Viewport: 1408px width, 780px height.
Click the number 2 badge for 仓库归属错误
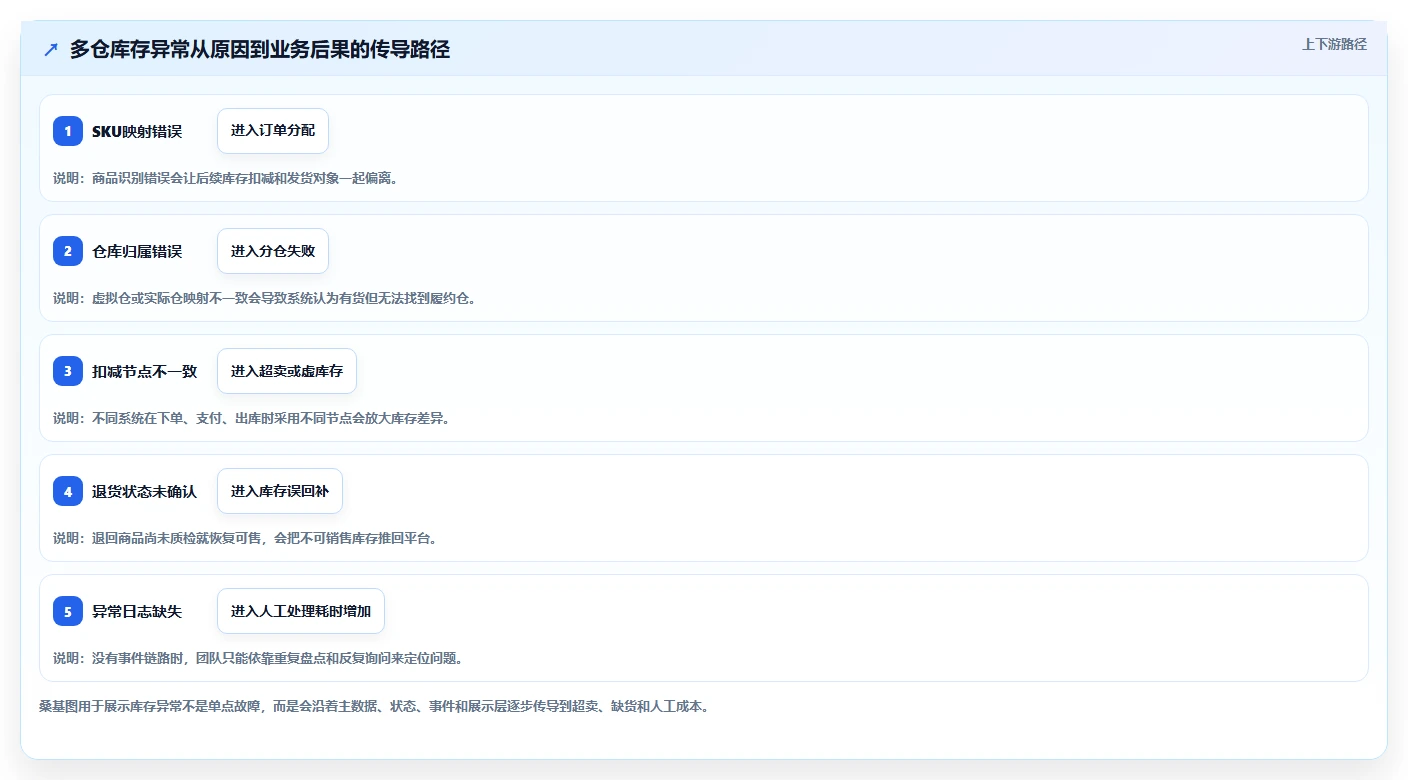click(x=68, y=251)
